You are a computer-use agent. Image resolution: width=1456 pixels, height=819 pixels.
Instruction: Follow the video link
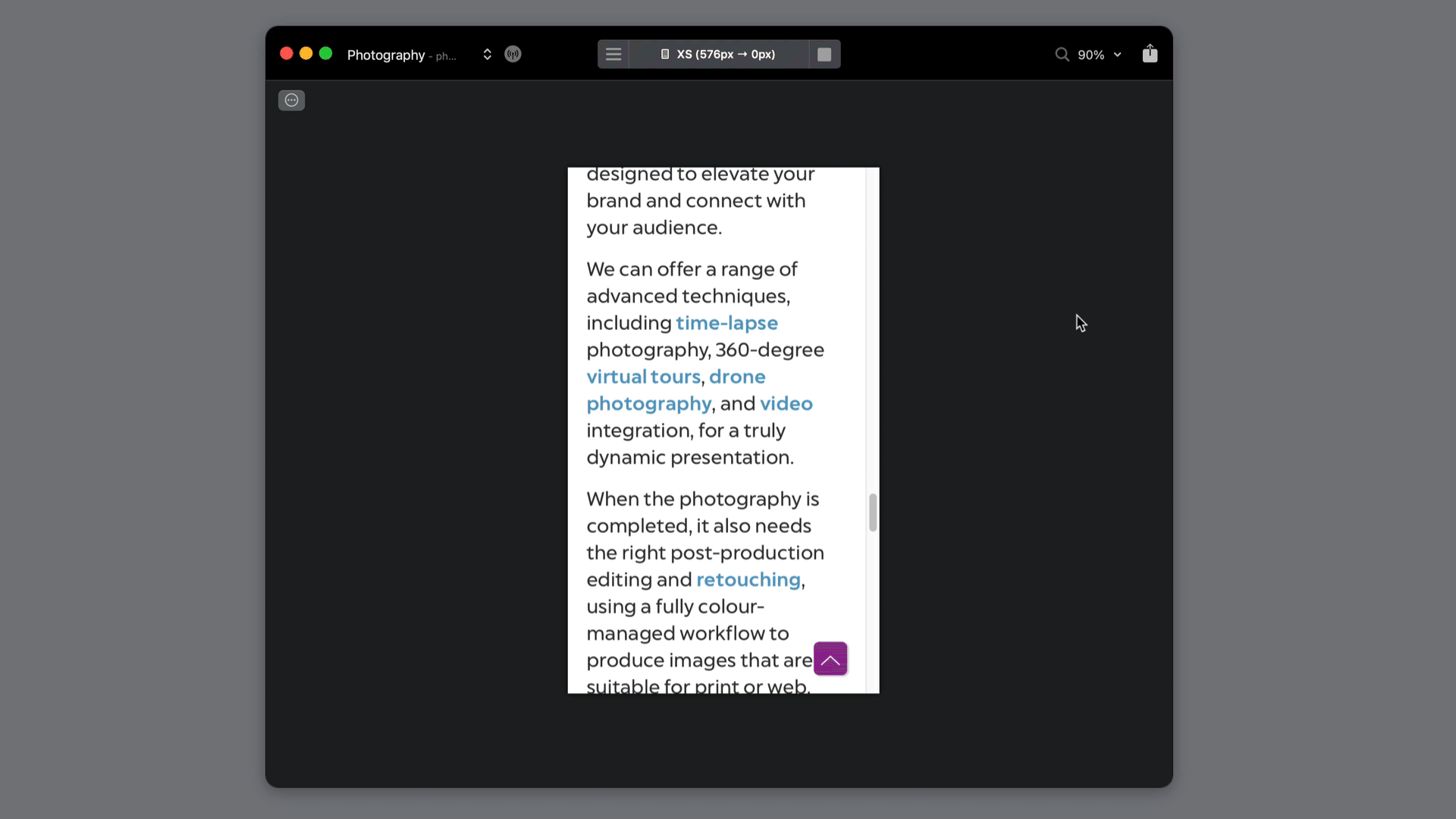point(786,403)
